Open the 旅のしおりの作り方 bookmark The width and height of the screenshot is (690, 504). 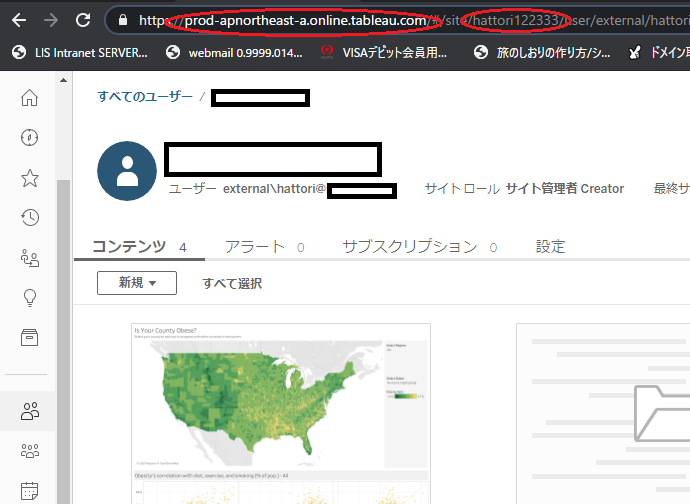pyautogui.click(x=542, y=53)
